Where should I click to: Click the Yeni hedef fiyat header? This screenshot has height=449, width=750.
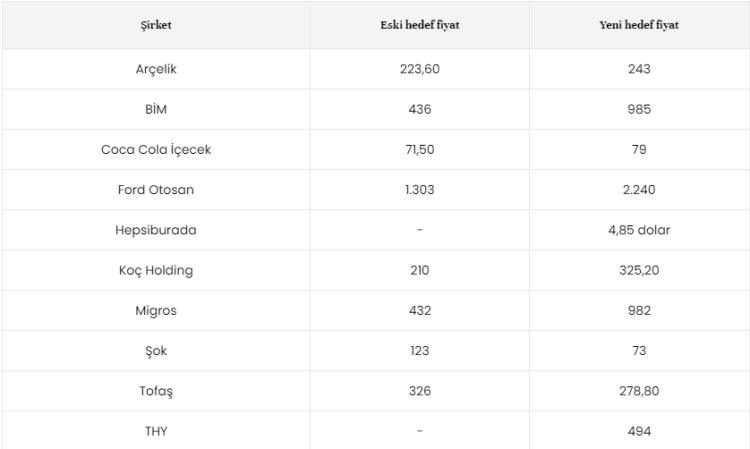(639, 25)
